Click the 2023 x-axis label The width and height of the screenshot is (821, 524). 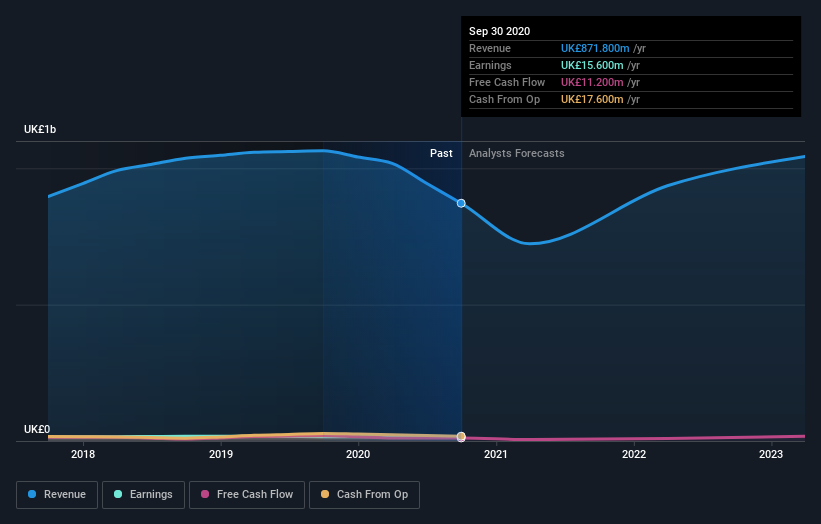click(x=771, y=454)
